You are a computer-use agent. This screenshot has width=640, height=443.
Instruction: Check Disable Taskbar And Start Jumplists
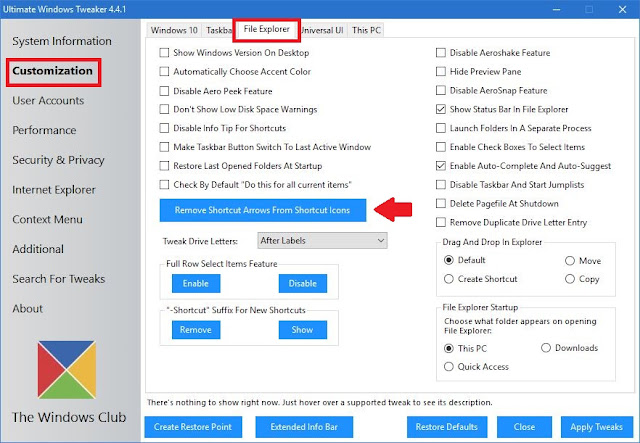441,185
